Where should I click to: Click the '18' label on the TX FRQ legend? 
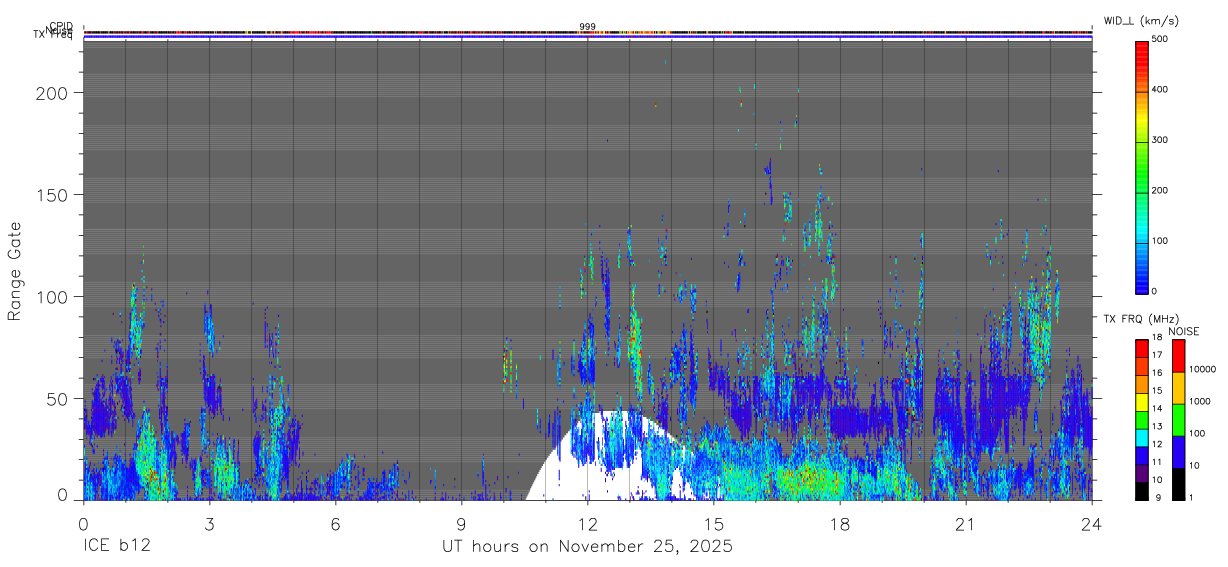pyautogui.click(x=1157, y=338)
